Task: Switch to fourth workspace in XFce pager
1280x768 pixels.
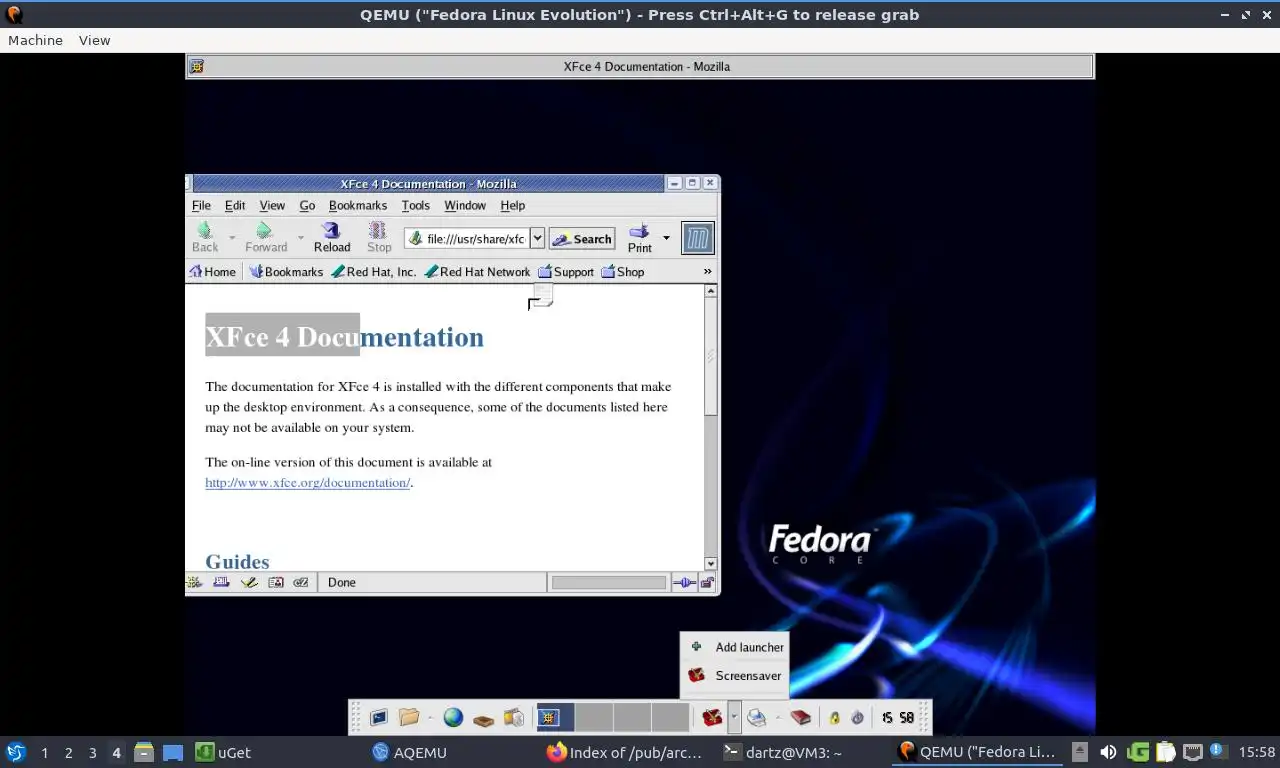Action: click(x=670, y=717)
